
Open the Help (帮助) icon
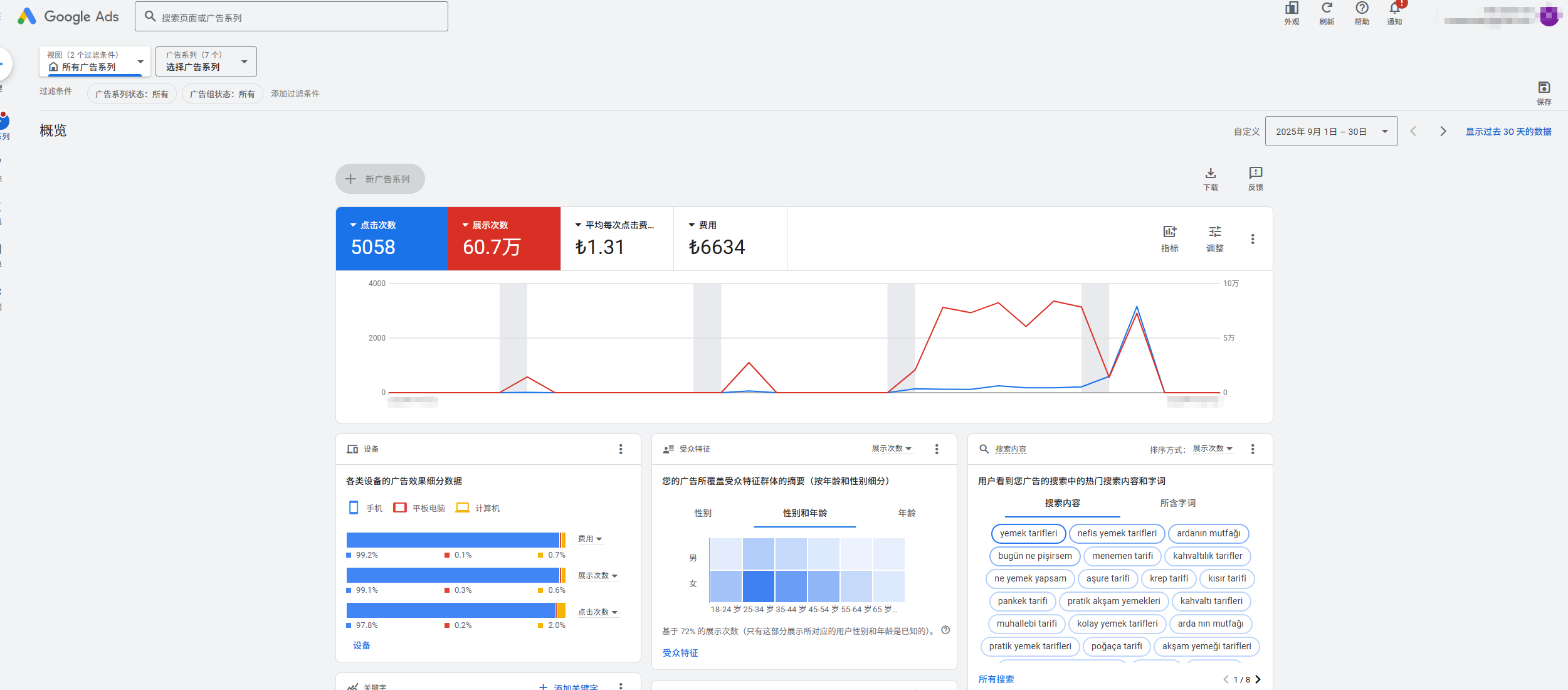[1362, 9]
